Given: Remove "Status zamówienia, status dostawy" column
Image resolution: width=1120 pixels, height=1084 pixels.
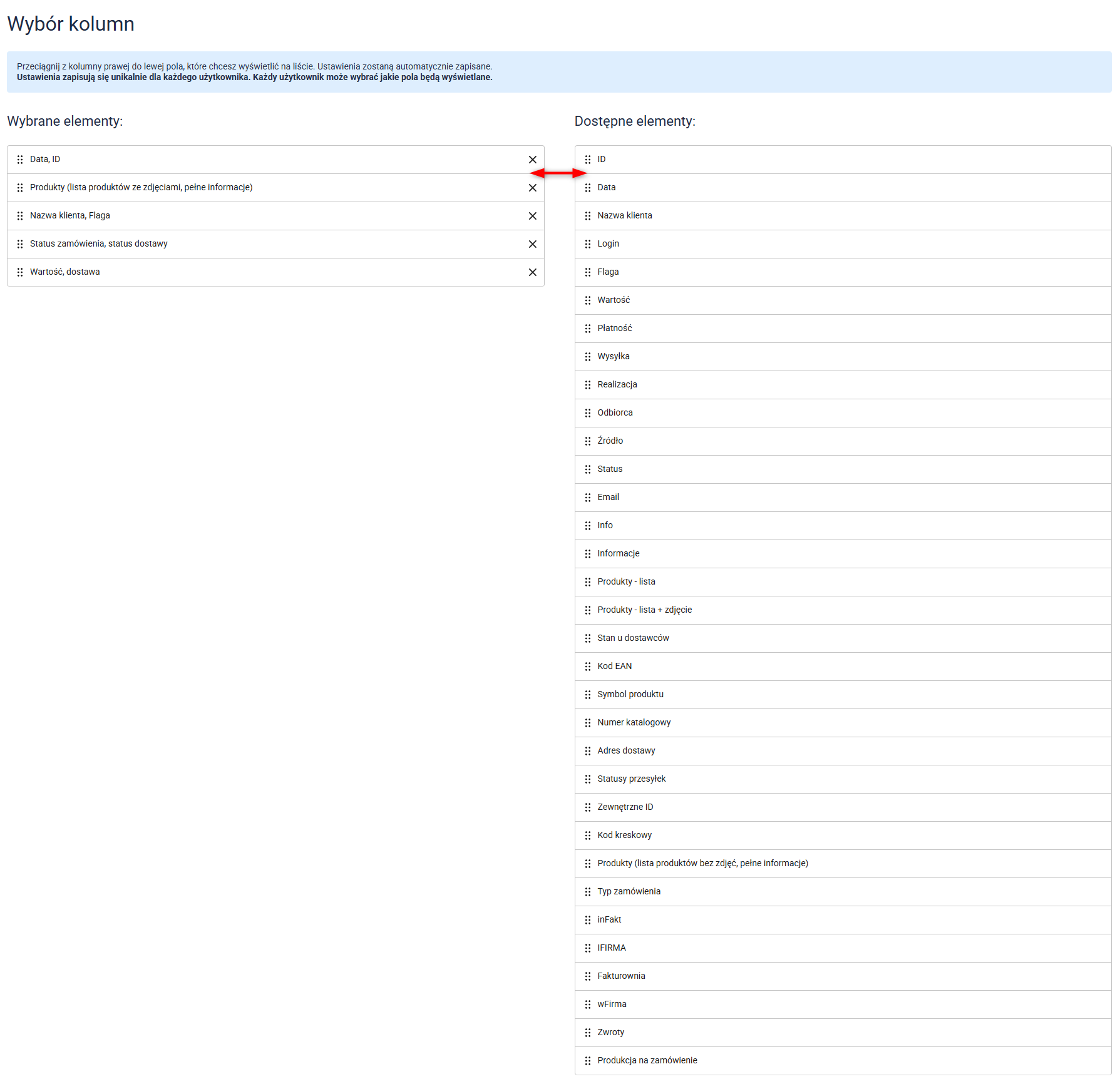Looking at the screenshot, I should click(532, 244).
